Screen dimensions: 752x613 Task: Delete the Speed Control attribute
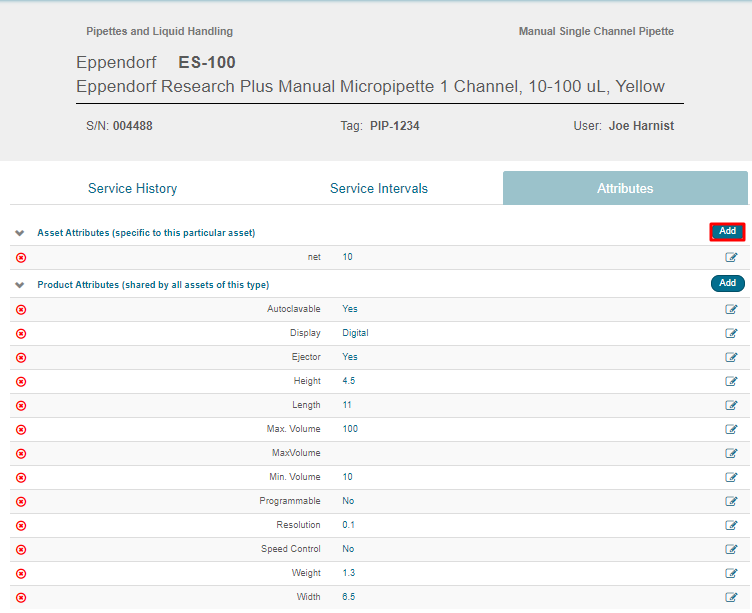[x=21, y=549]
